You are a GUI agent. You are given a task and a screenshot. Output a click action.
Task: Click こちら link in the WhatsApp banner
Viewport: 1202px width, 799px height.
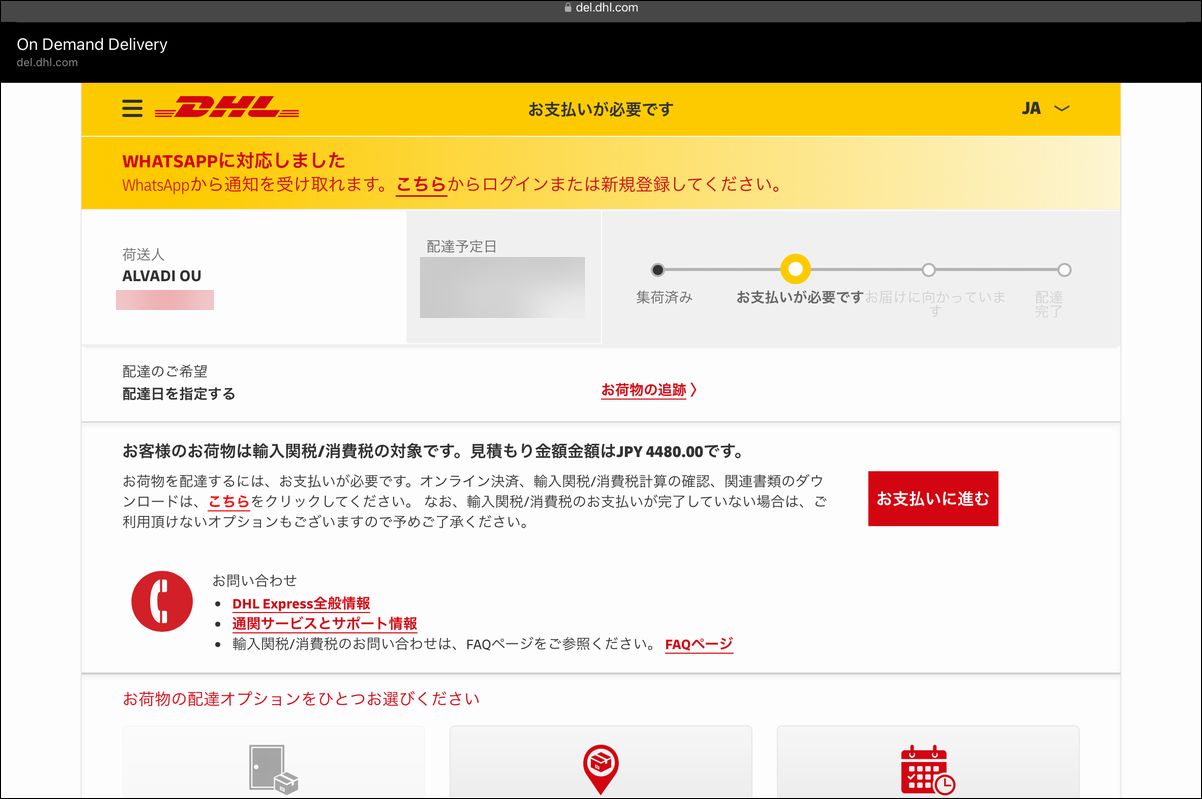coord(421,185)
